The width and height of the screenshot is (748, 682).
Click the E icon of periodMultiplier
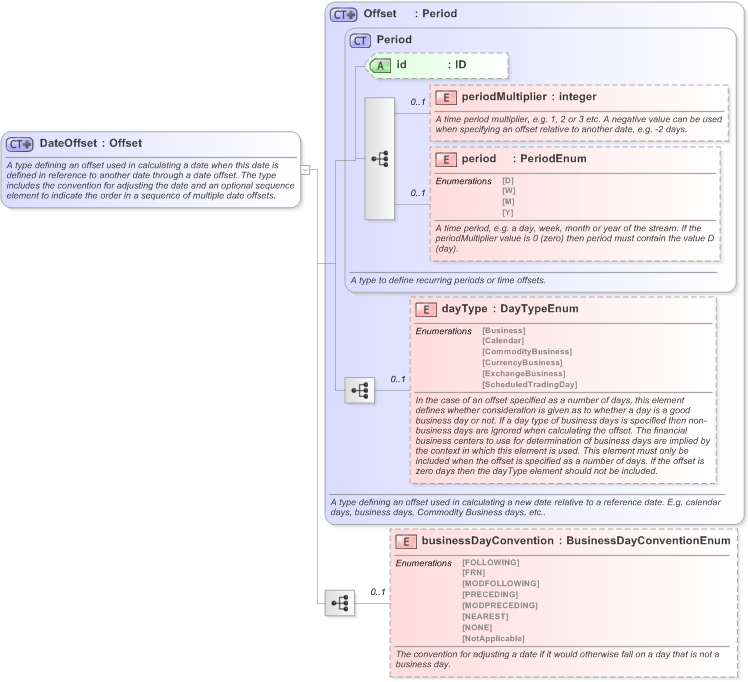click(x=446, y=98)
